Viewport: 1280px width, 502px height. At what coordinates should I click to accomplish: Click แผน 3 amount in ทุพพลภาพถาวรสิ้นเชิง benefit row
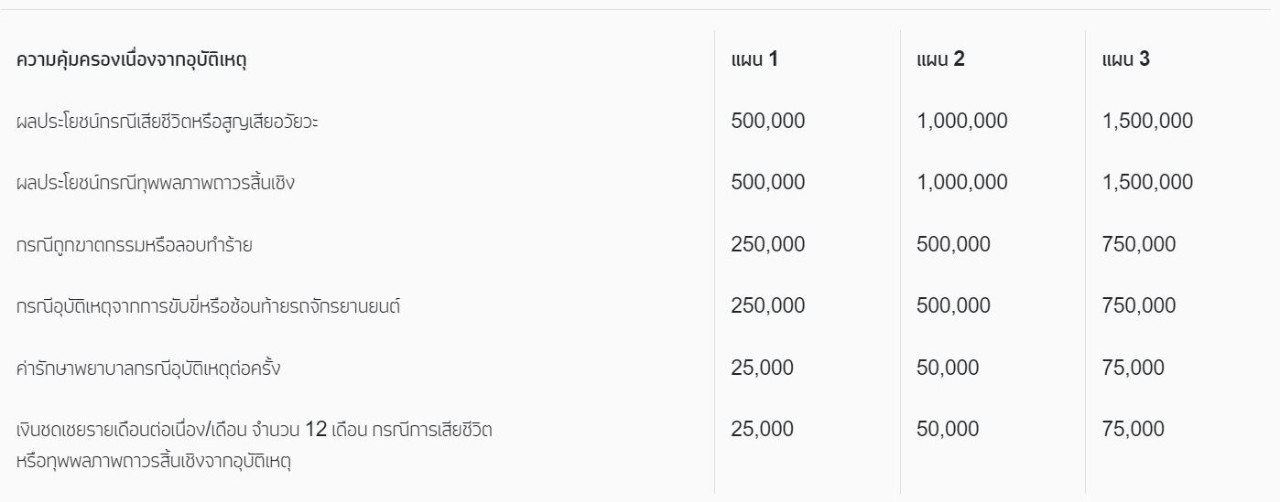pos(1147,183)
